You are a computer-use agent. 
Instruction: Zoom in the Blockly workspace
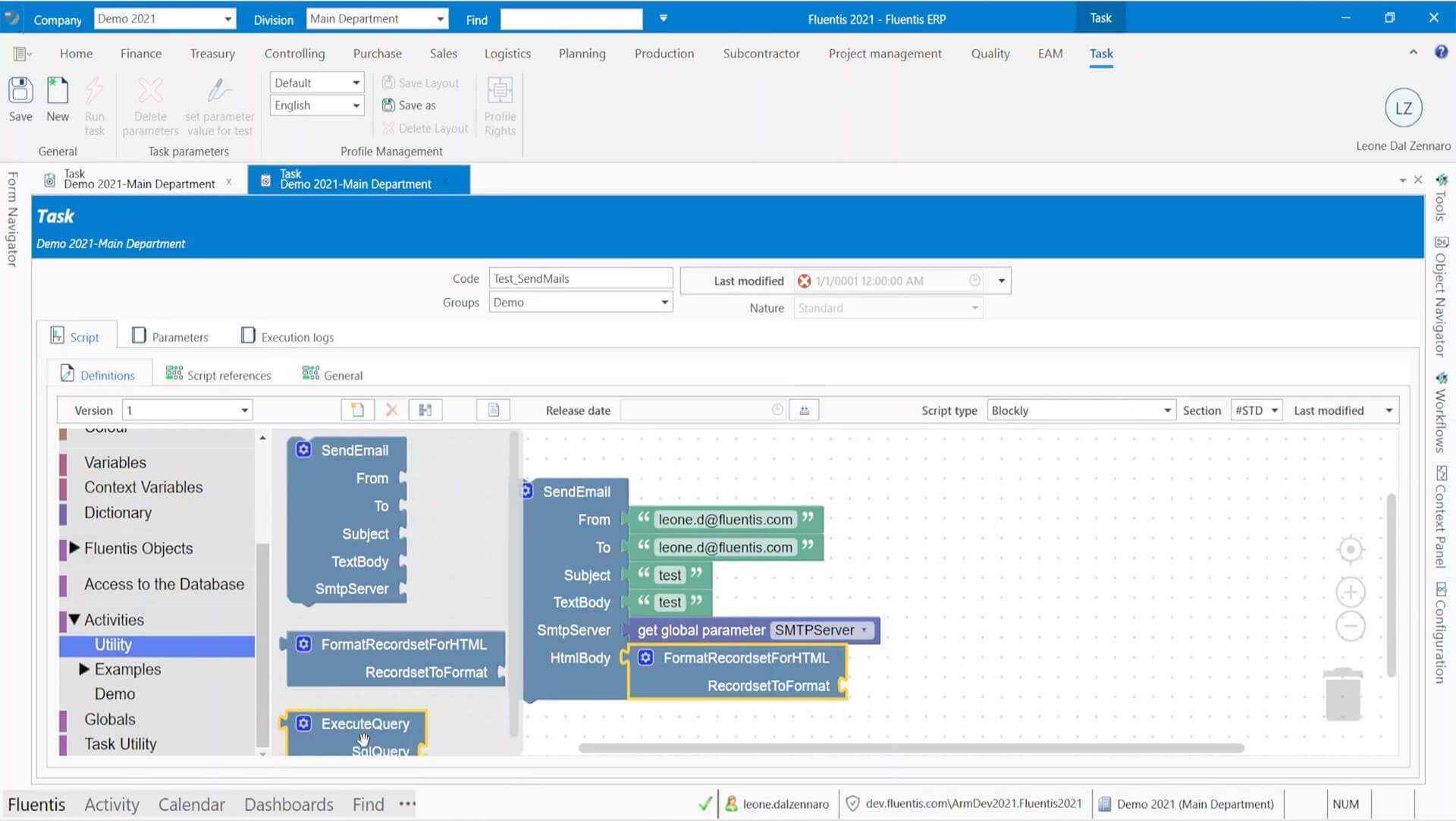[1351, 592]
